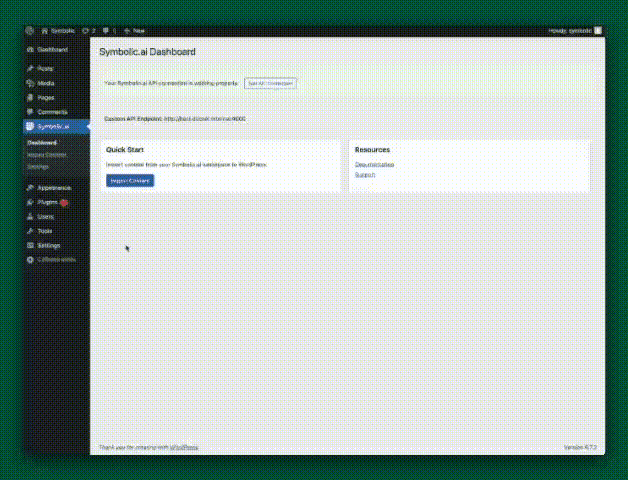
Task: Click the Quick Start import description text
Action: tap(186, 165)
